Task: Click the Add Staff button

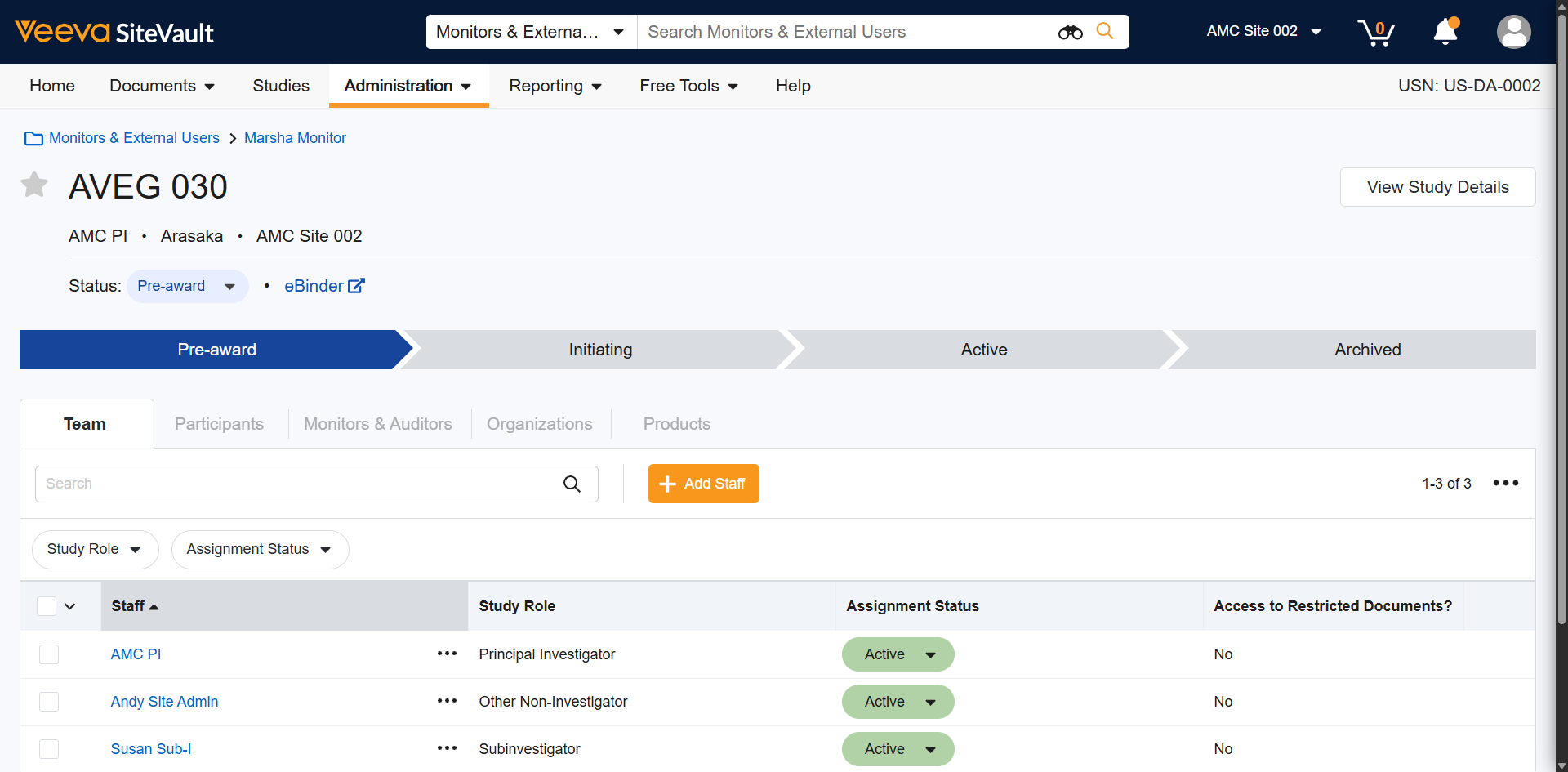Action: 704,484
